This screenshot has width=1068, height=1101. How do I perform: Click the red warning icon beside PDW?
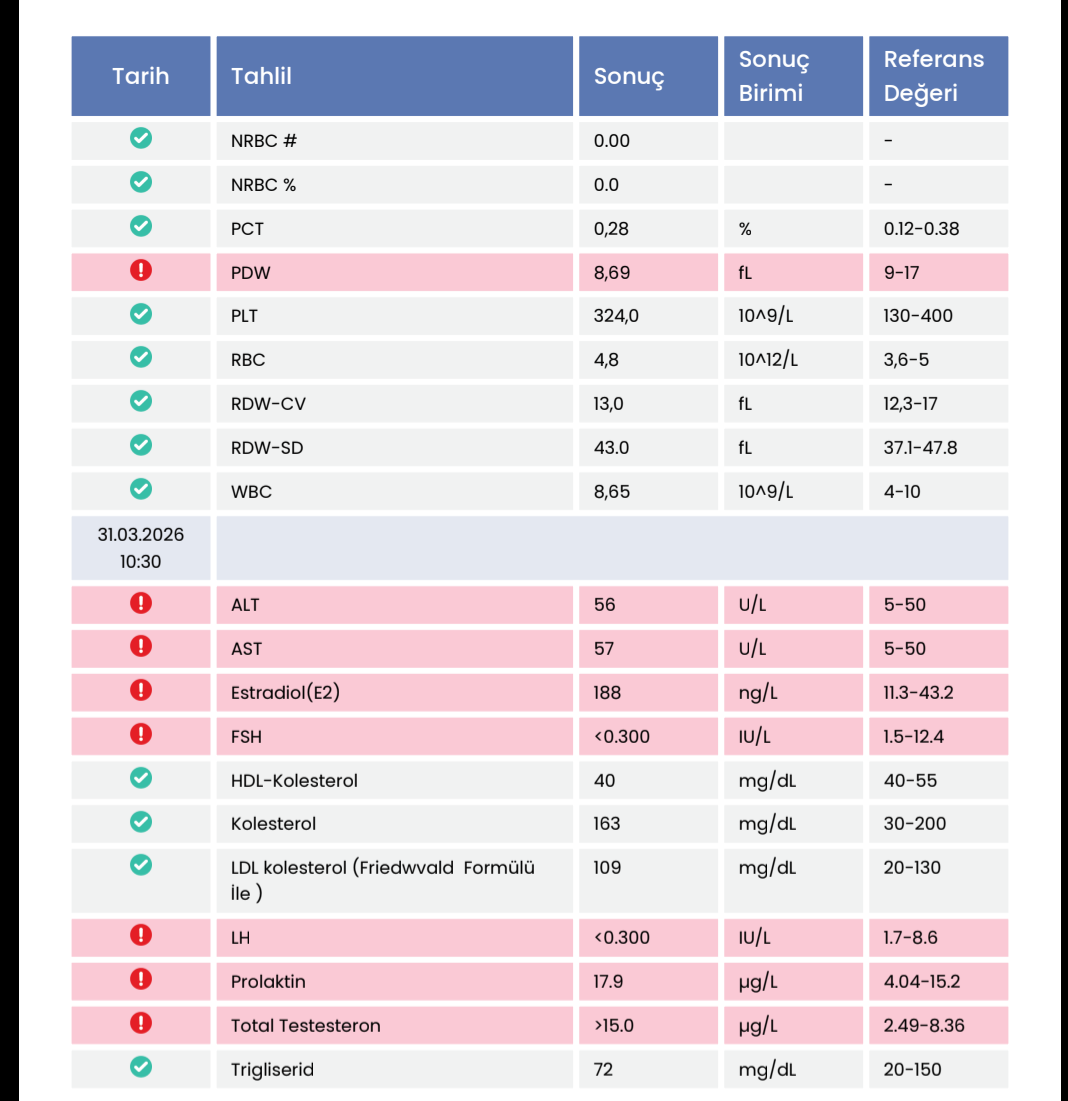pos(141,271)
